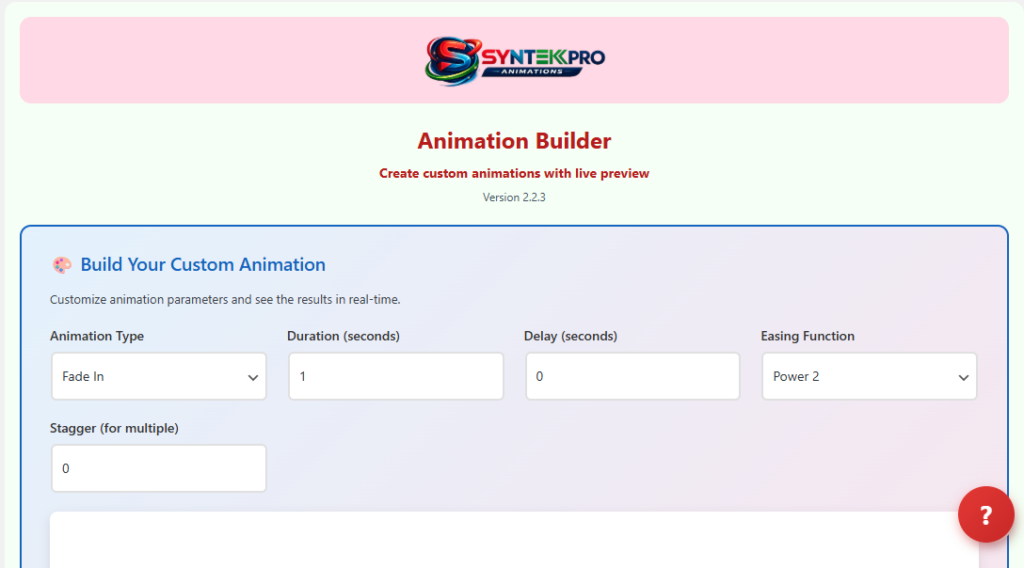1024x568 pixels.
Task: Click the SyntekPro Animations logo
Action: coord(515,60)
